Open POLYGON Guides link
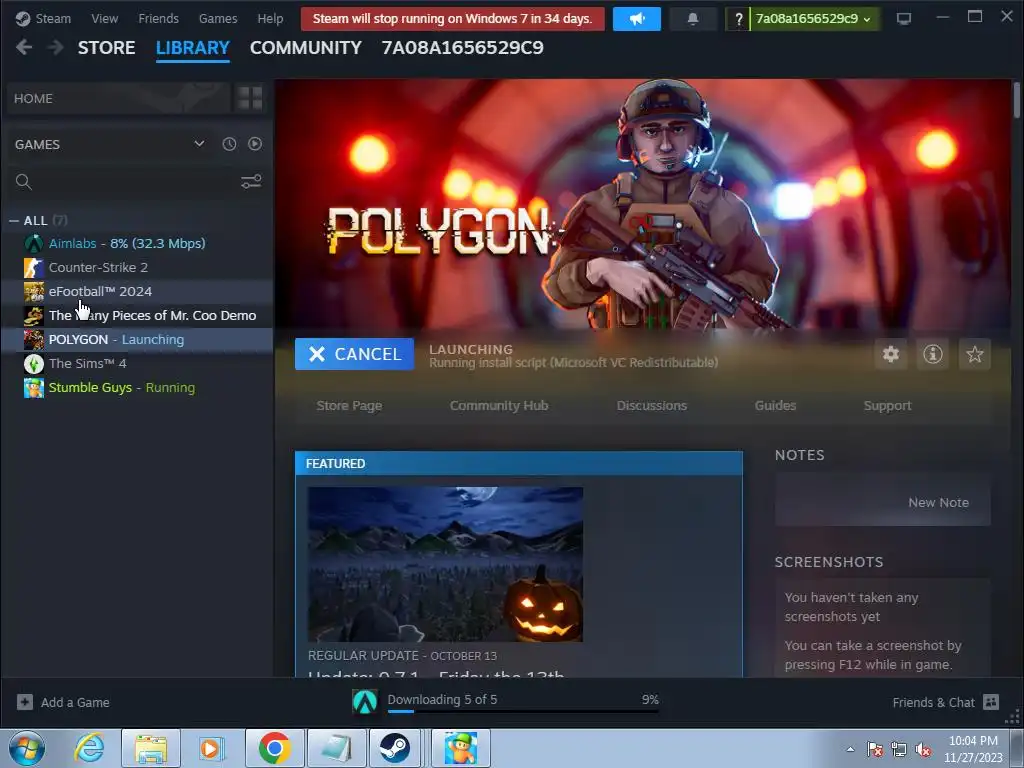Viewport: 1024px width, 768px height. pyautogui.click(x=775, y=406)
